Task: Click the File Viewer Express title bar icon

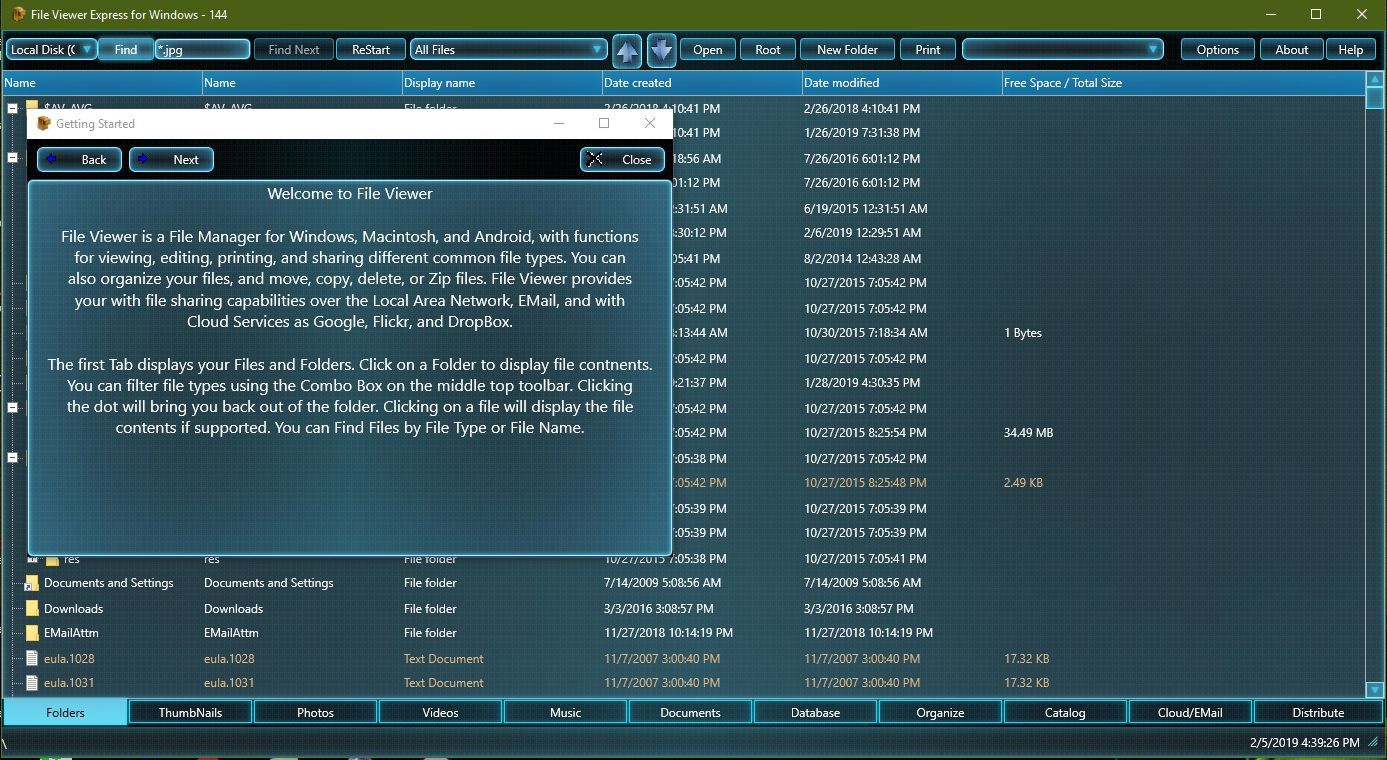Action: (19, 14)
